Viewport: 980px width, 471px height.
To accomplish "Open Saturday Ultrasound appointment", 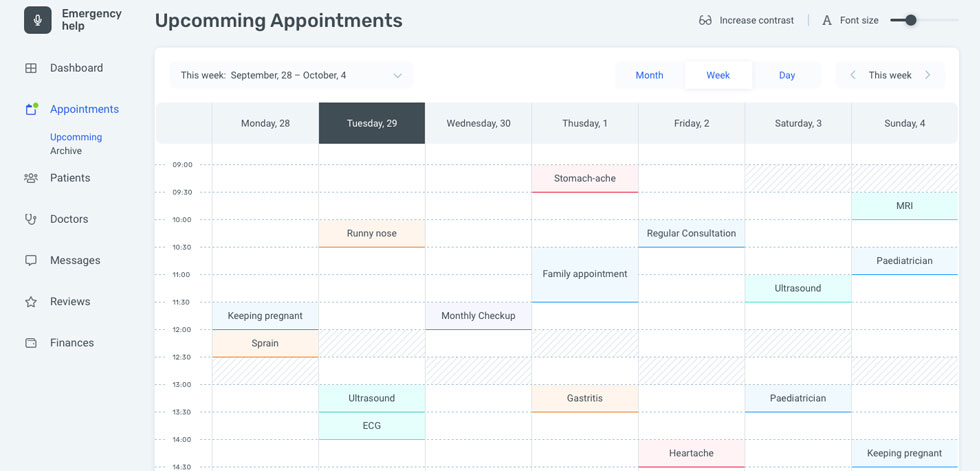I will click(798, 289).
